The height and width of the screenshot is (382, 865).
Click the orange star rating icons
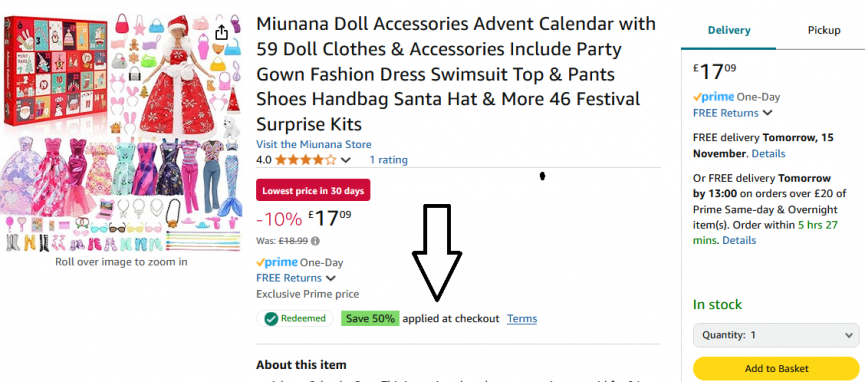click(x=305, y=160)
